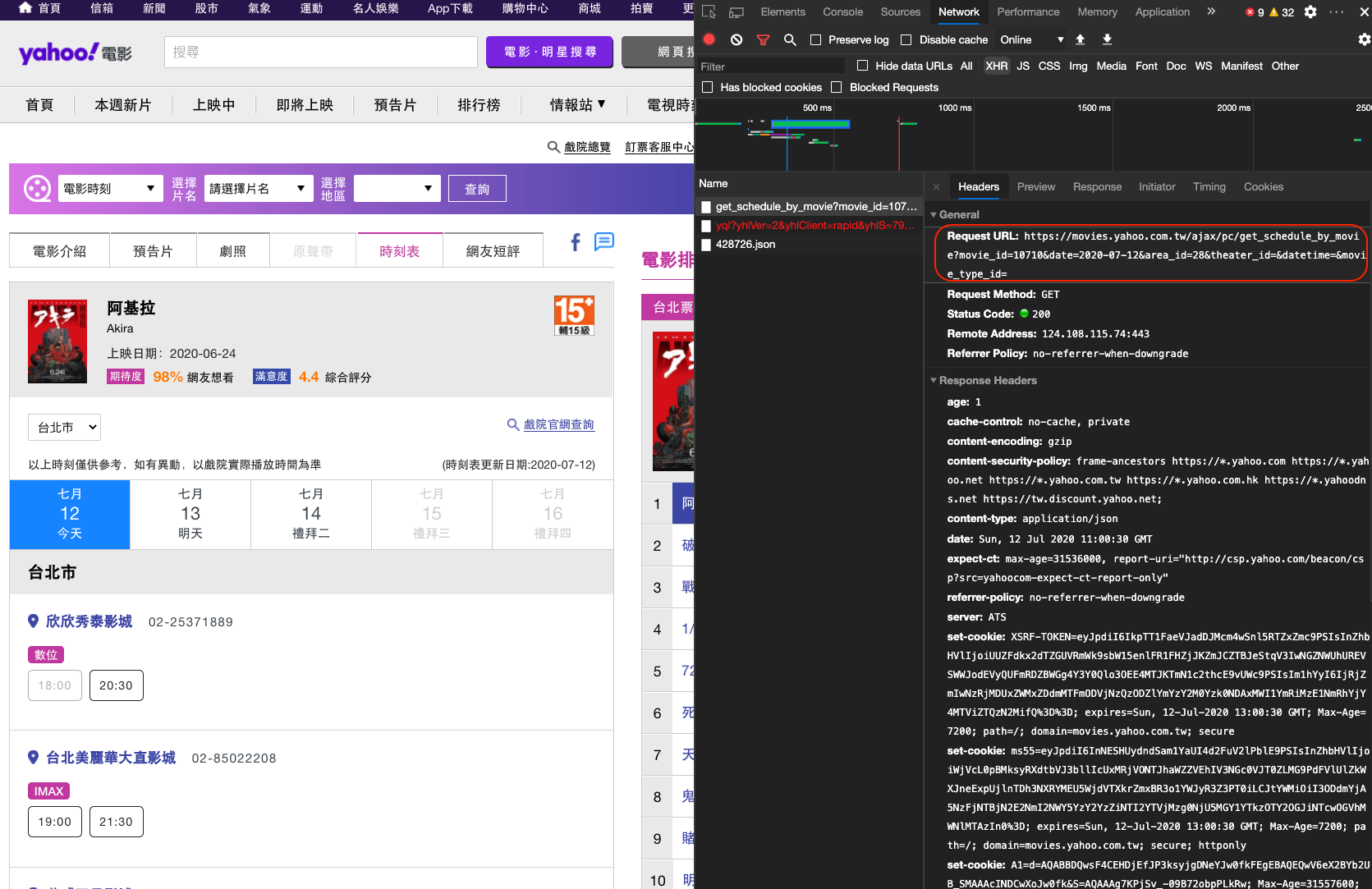Check Hide data URLs
Screen dimensions: 1372x889
click(862, 66)
